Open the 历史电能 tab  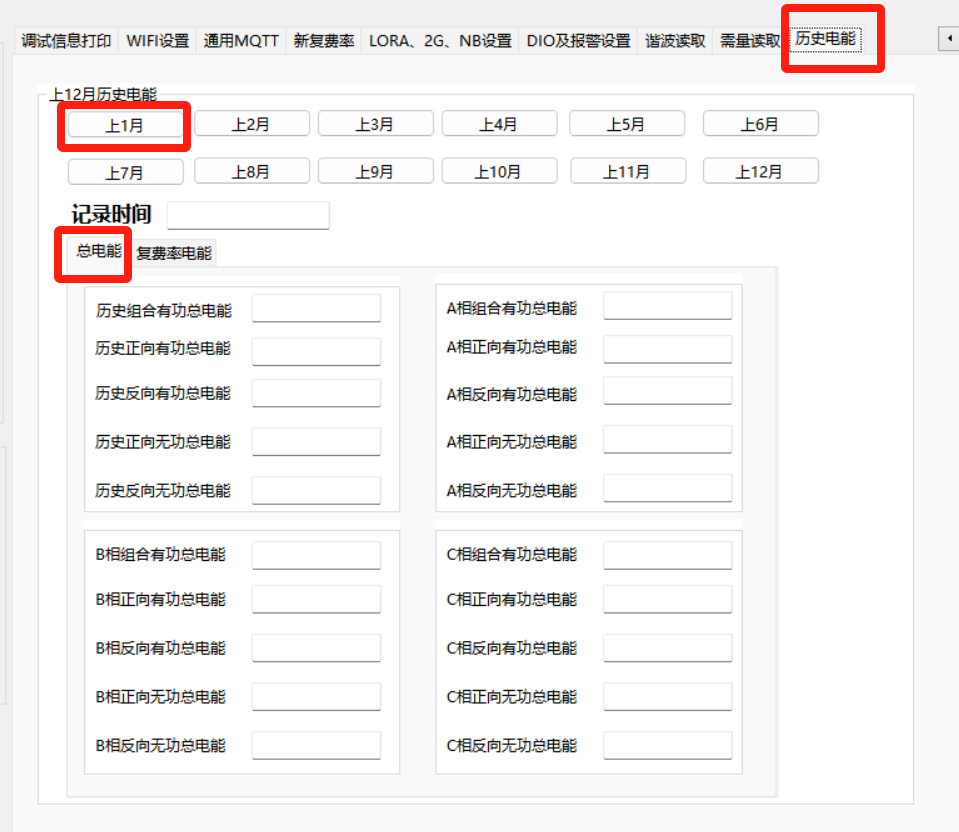(825, 40)
